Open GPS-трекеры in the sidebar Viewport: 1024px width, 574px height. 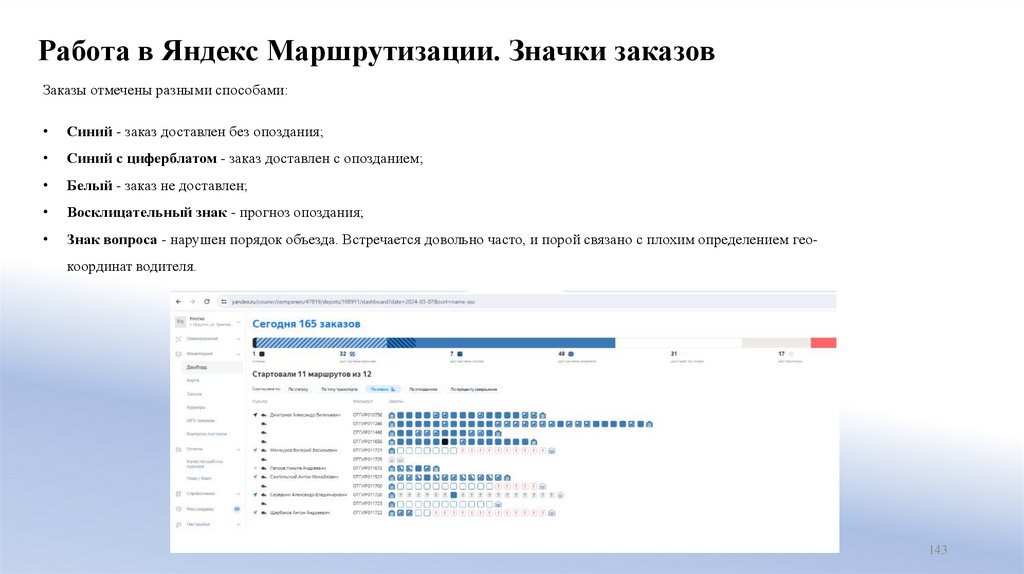click(x=200, y=421)
